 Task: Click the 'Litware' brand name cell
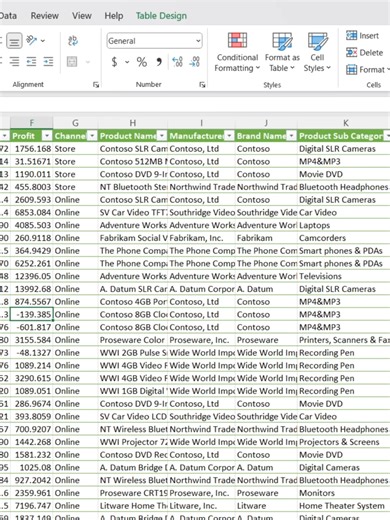tap(266, 506)
